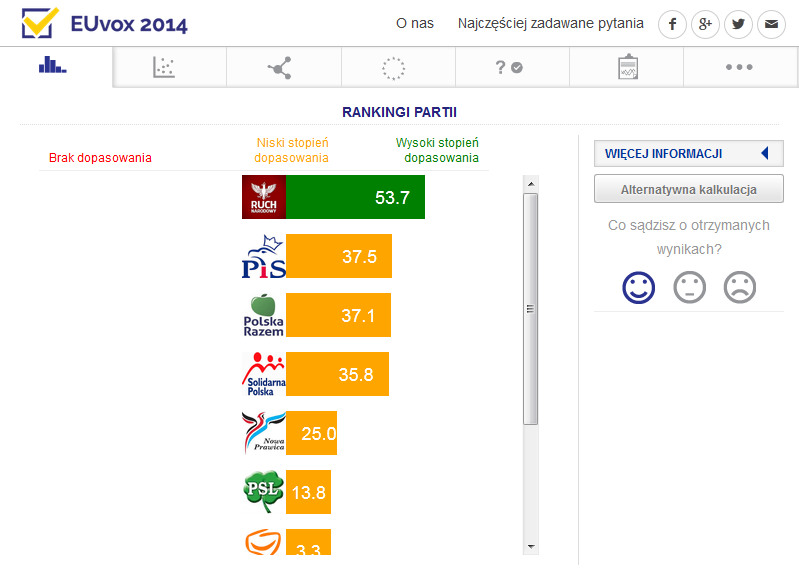Screen dimensions: 799x578
Task: Click the Solidarna Polska logo
Action: (x=264, y=374)
